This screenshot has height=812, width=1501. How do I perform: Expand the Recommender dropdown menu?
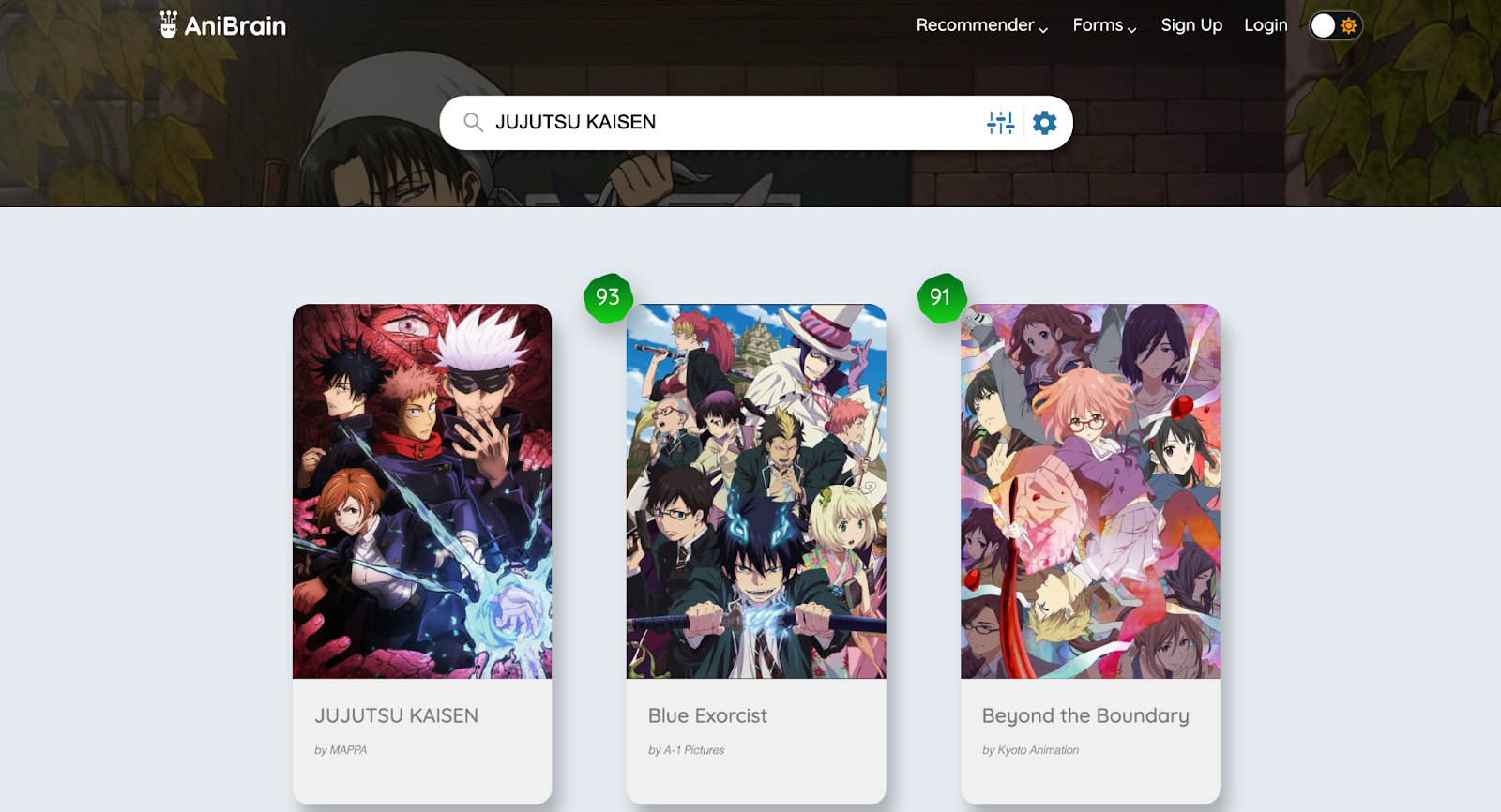(982, 25)
